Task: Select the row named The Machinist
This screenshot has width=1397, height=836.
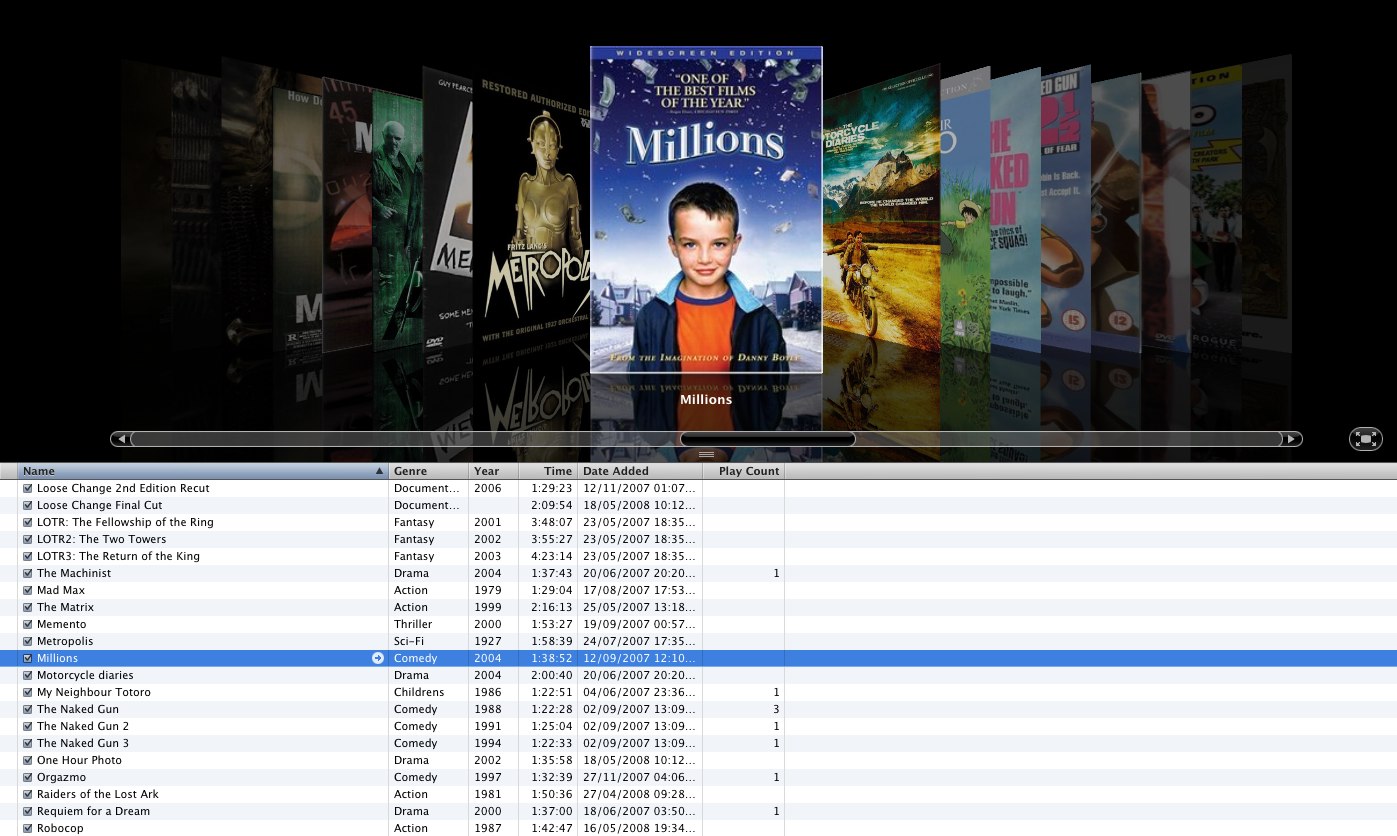Action: point(698,573)
